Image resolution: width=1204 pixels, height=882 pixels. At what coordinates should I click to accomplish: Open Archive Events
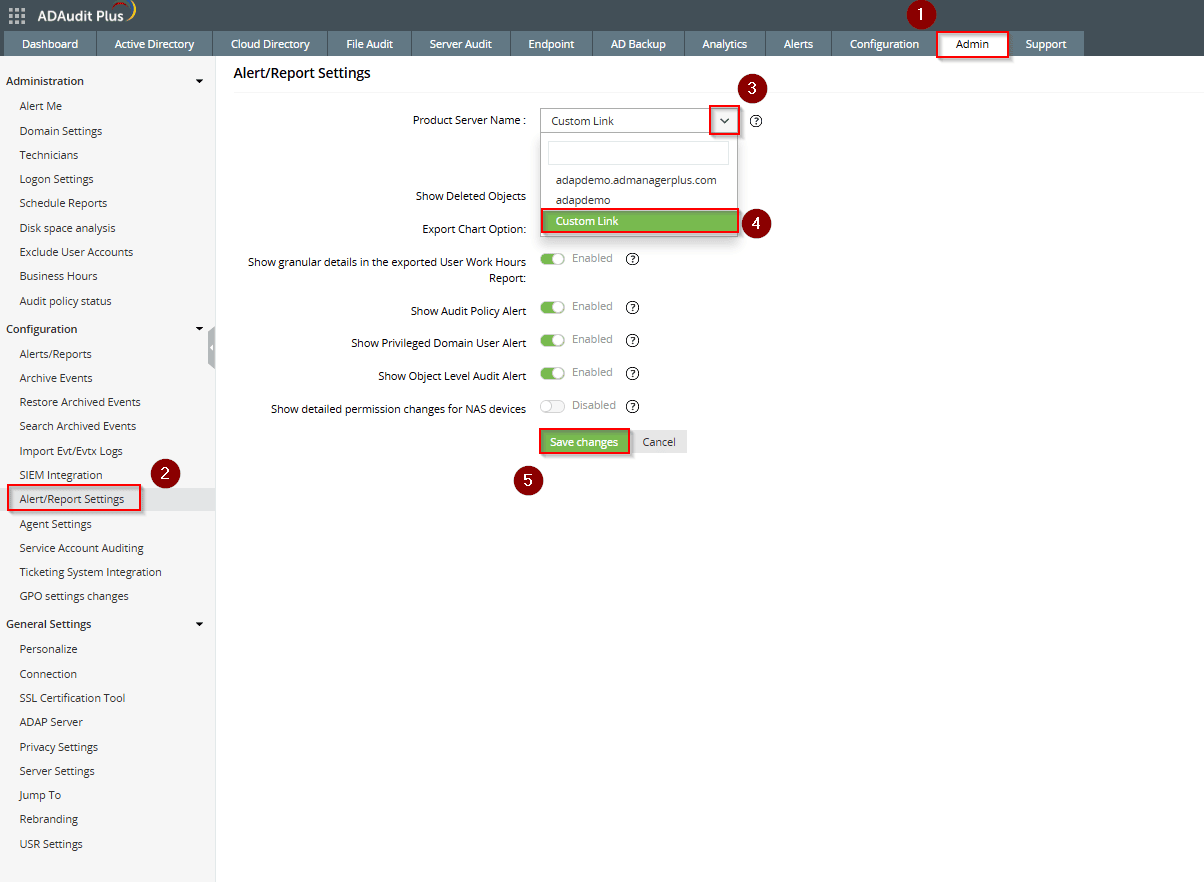pyautogui.click(x=56, y=378)
